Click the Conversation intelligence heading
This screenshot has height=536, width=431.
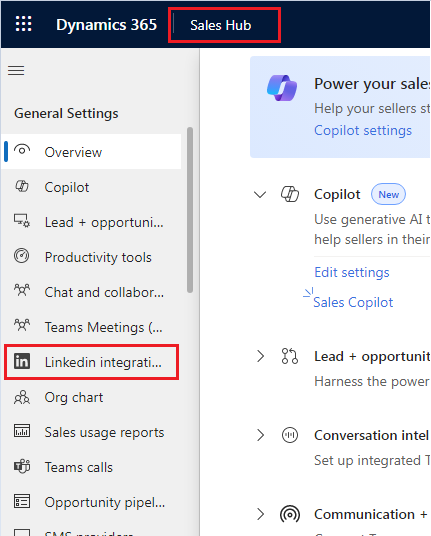(372, 436)
